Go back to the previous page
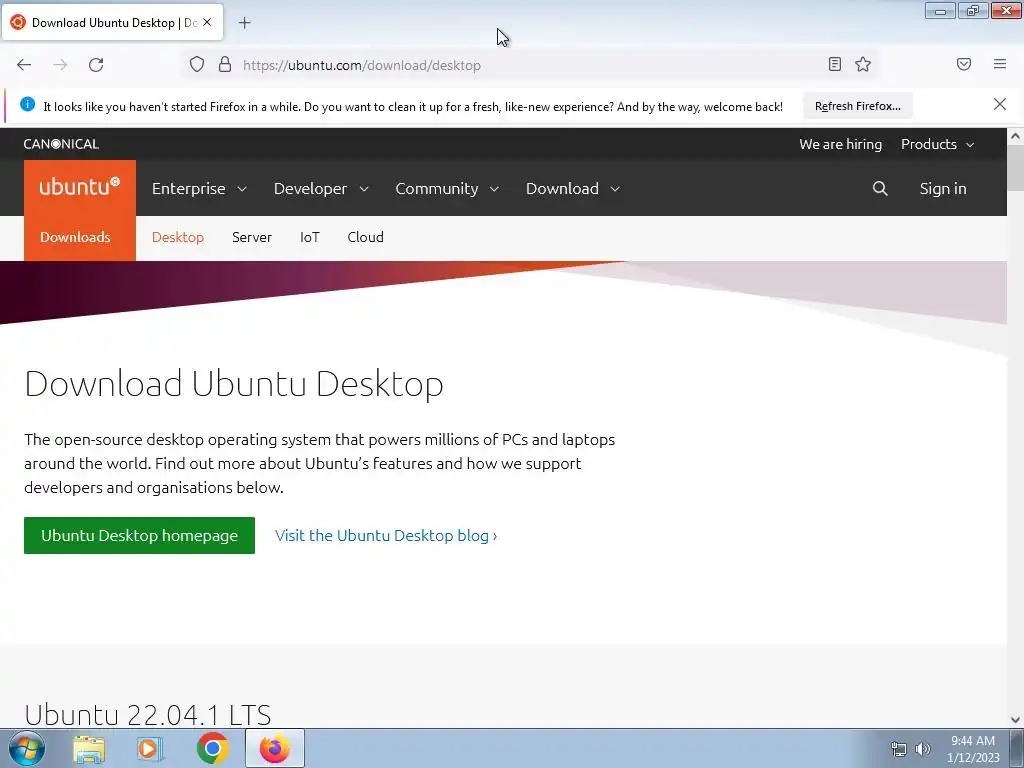This screenshot has height=768, width=1024. (x=24, y=65)
